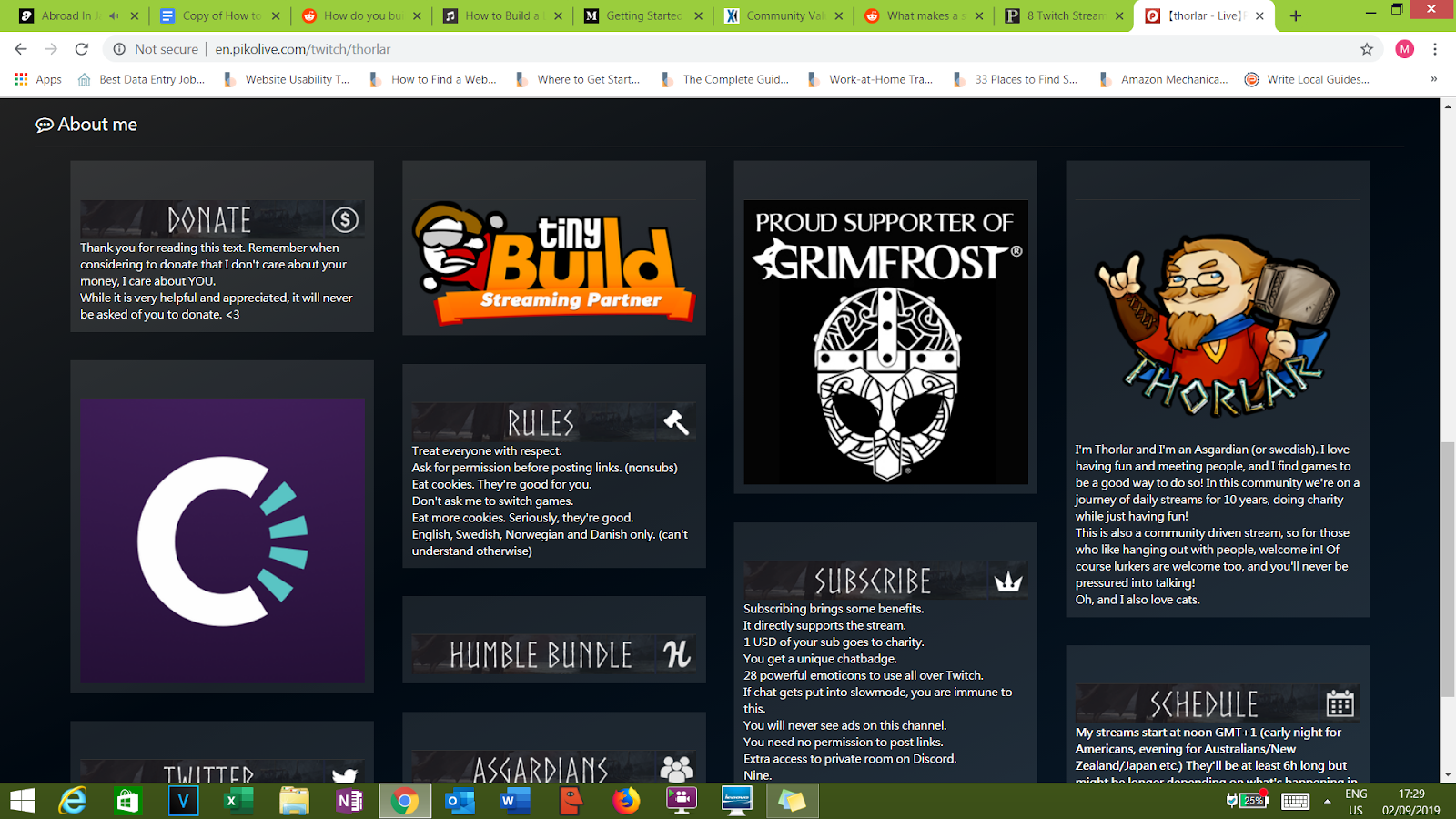Open Where to Get Start... bookmark

pos(579,79)
